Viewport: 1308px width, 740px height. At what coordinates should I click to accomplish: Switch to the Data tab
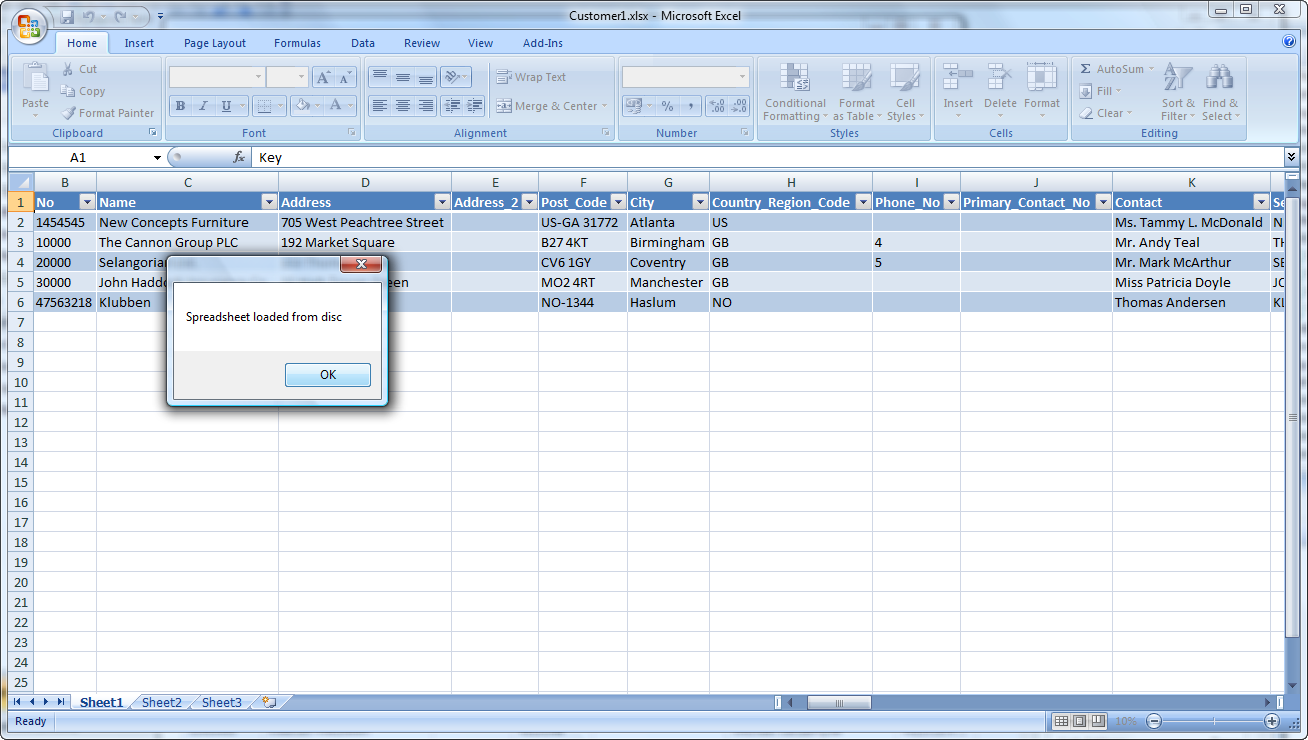pyautogui.click(x=363, y=43)
